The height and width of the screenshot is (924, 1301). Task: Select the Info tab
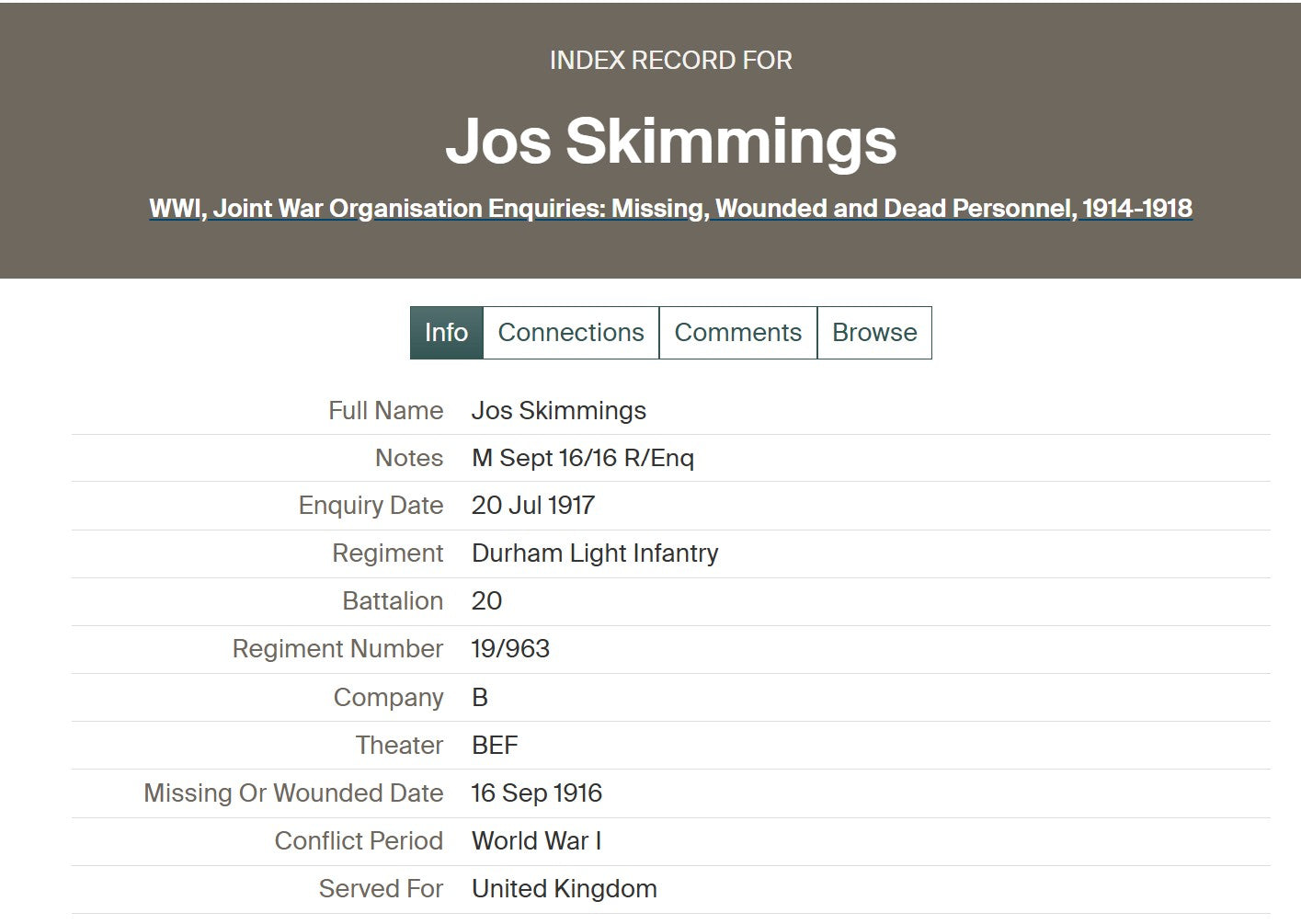click(446, 333)
